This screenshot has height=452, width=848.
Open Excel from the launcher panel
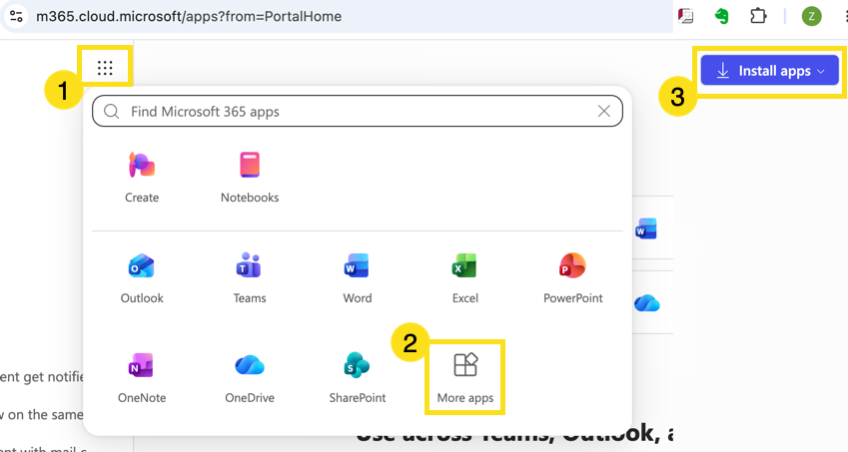tap(465, 278)
